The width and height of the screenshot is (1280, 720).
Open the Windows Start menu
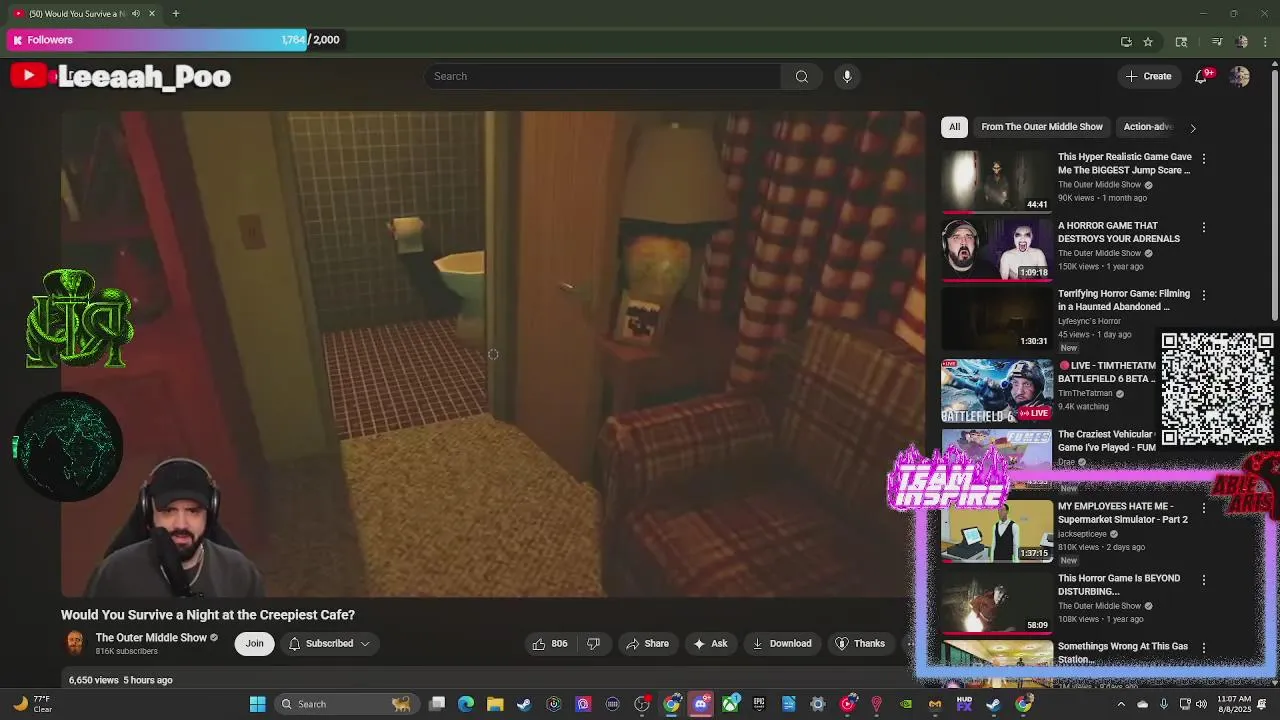[257, 704]
